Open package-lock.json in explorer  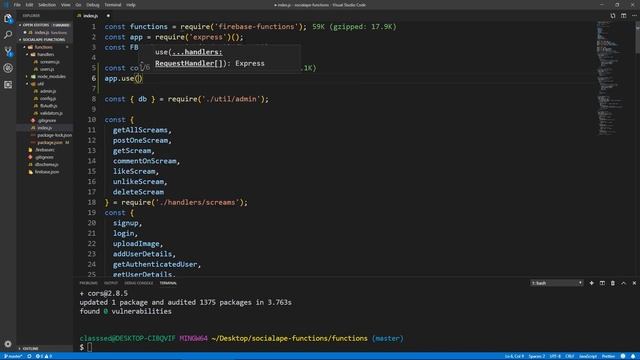pyautogui.click(x=54, y=136)
